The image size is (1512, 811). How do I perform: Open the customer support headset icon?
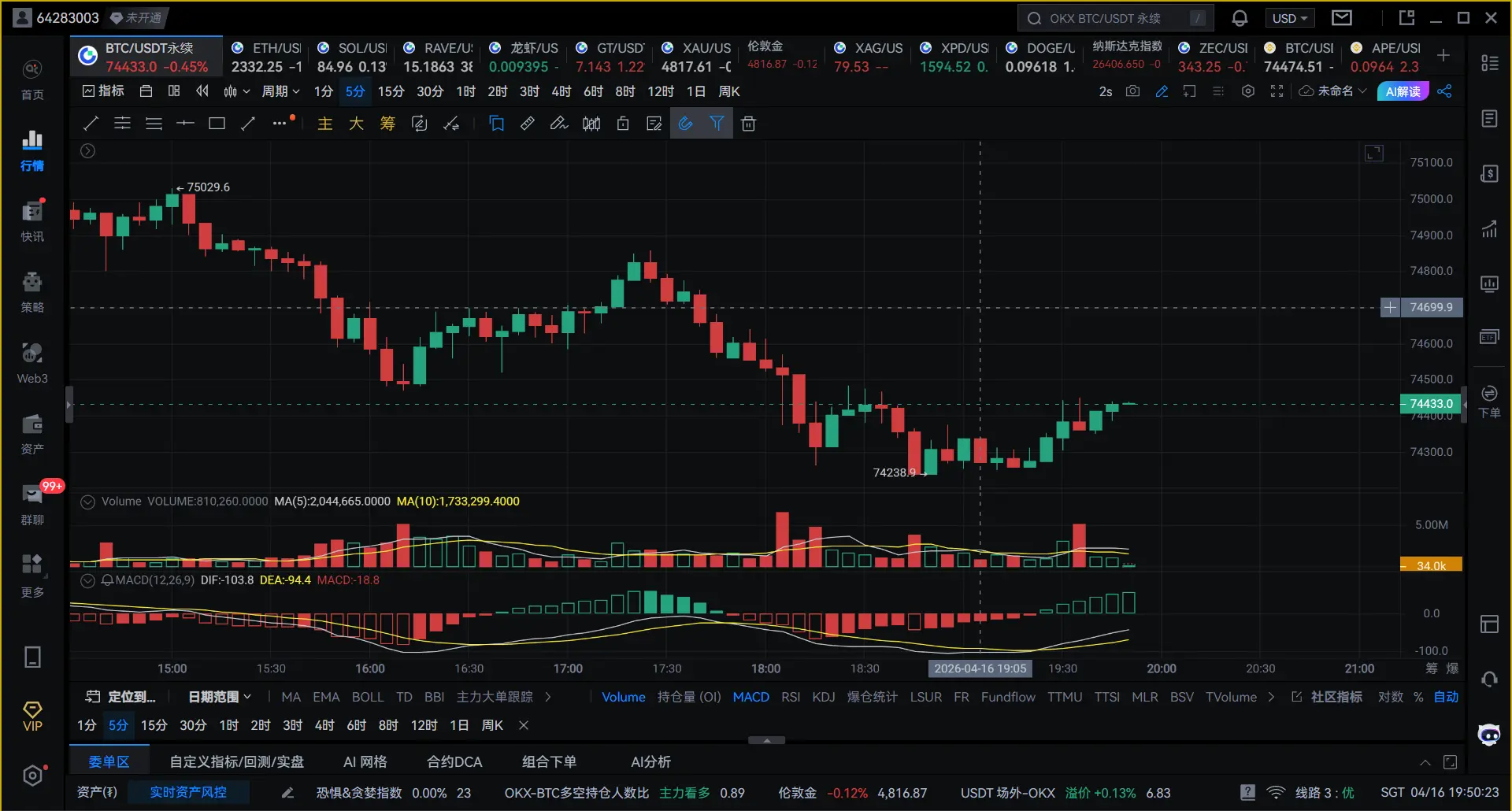coord(1489,679)
